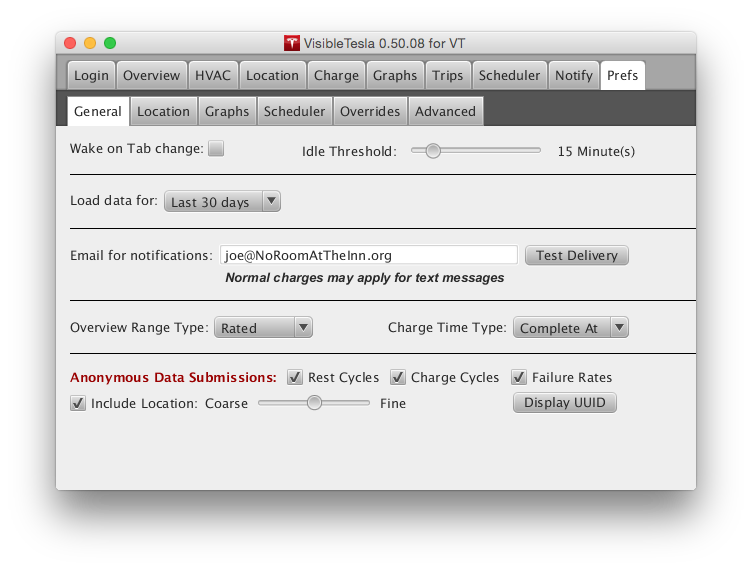Enable Wake on Tab change checkbox
752x570 pixels.
[x=216, y=149]
